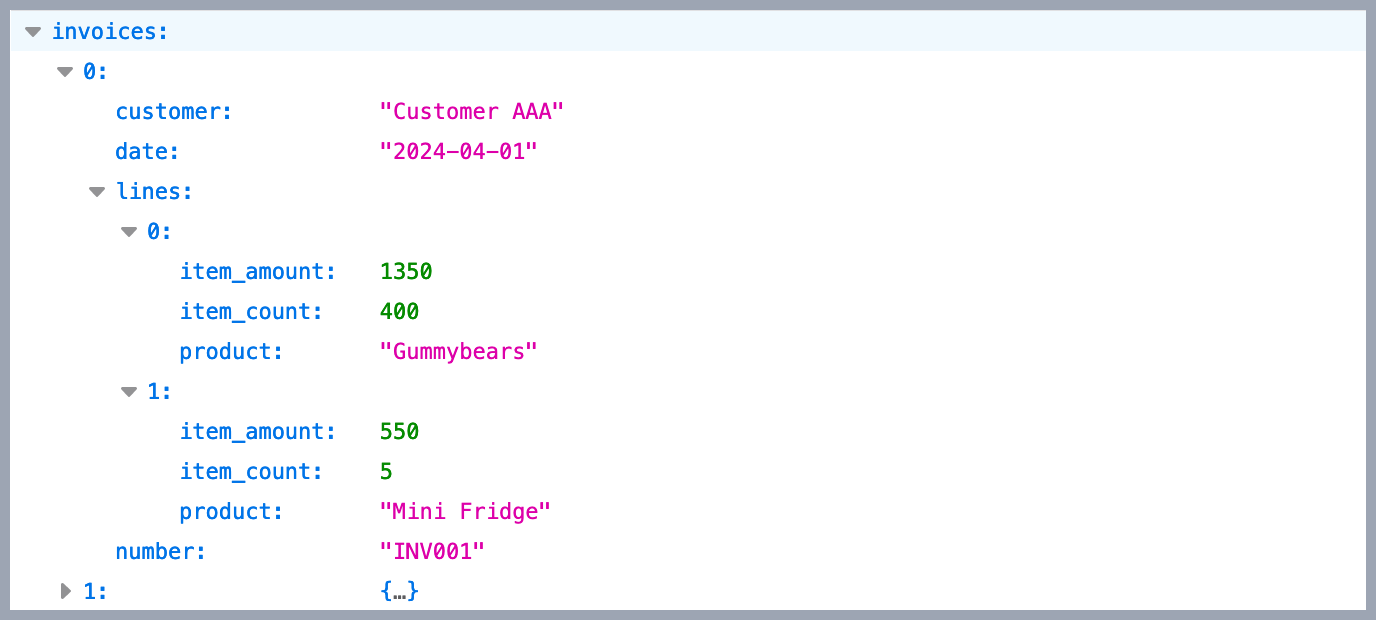
Task: Expand the collapsed invoice 1 arrow
Action: [65, 591]
